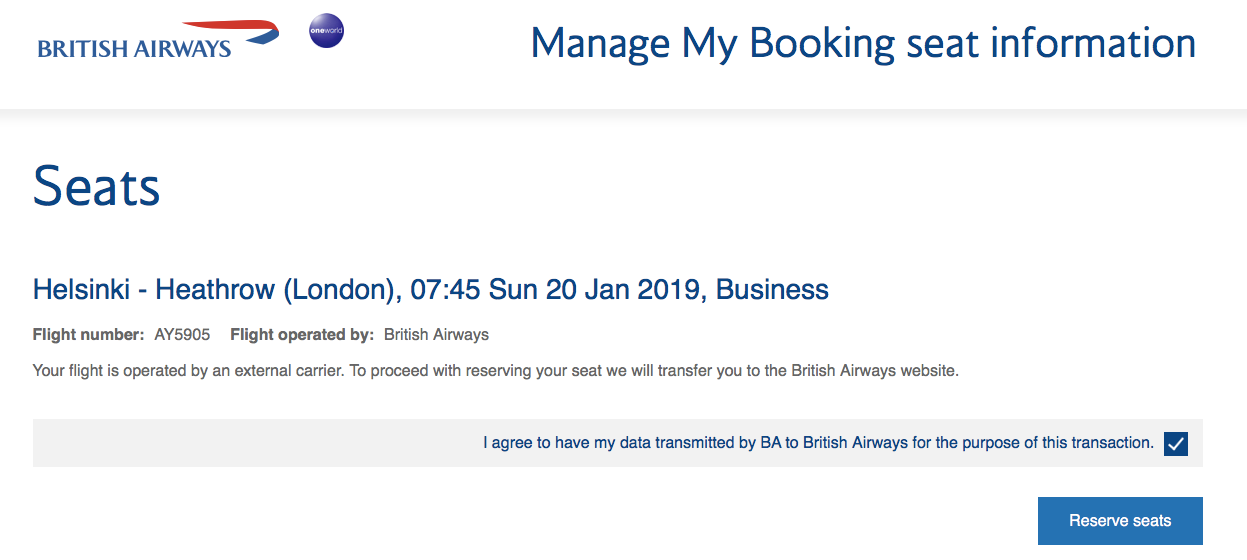
Task: Click the external carrier notice paragraph
Action: pyautogui.click(x=496, y=371)
